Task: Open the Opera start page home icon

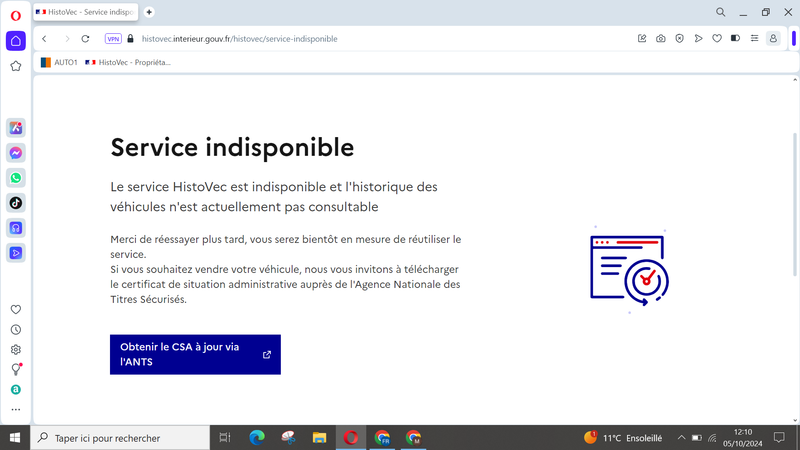Action: (x=16, y=41)
